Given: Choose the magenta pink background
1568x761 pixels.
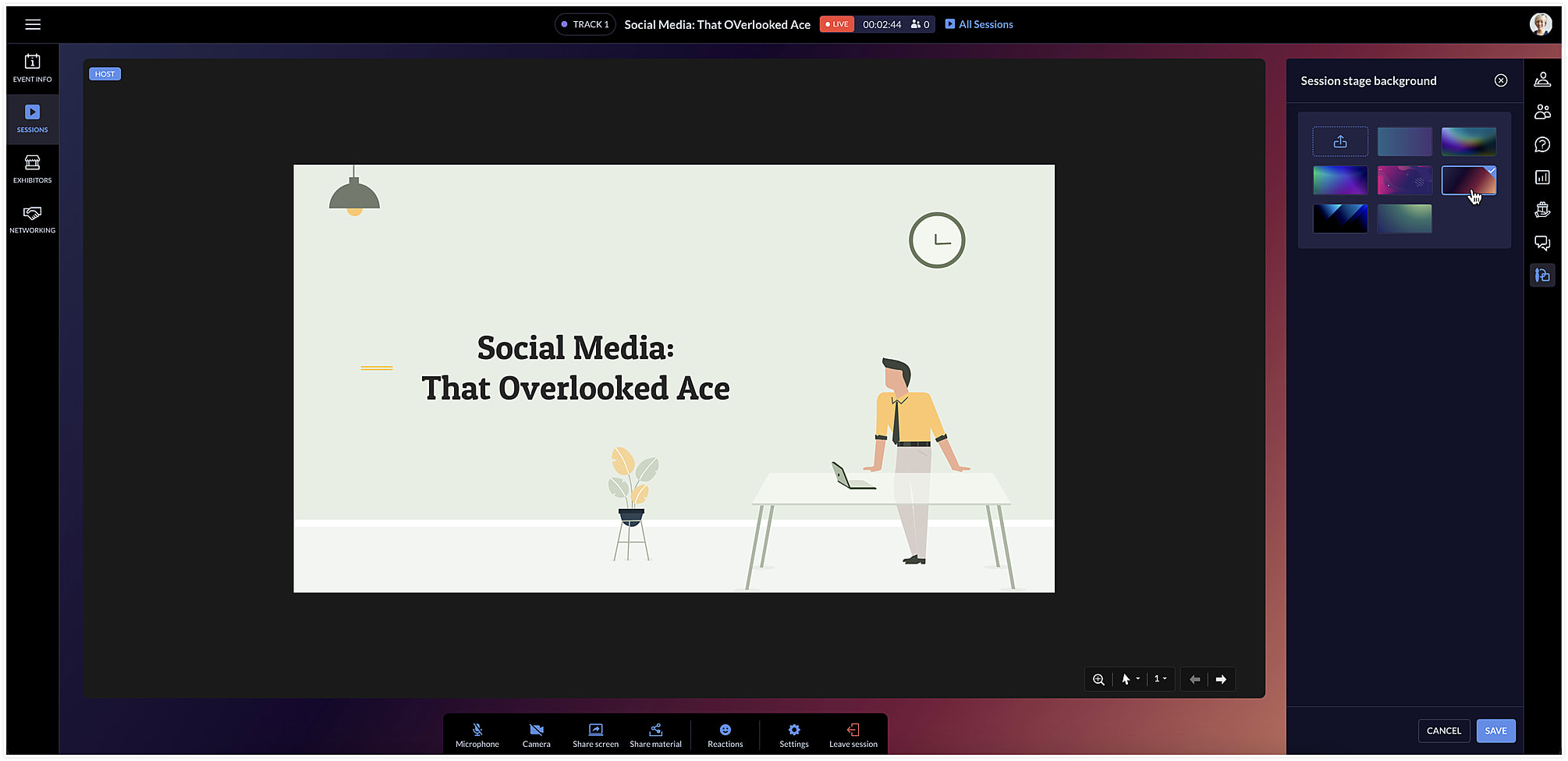Looking at the screenshot, I should pyautogui.click(x=1404, y=180).
